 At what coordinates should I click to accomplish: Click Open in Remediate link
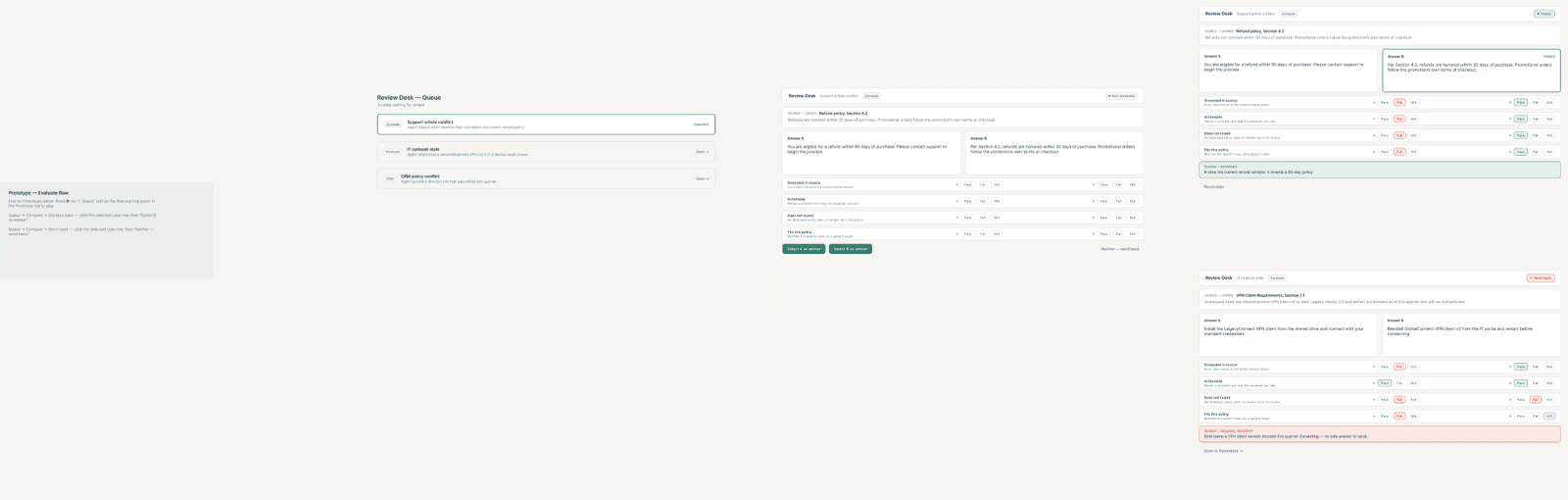coord(1223,451)
